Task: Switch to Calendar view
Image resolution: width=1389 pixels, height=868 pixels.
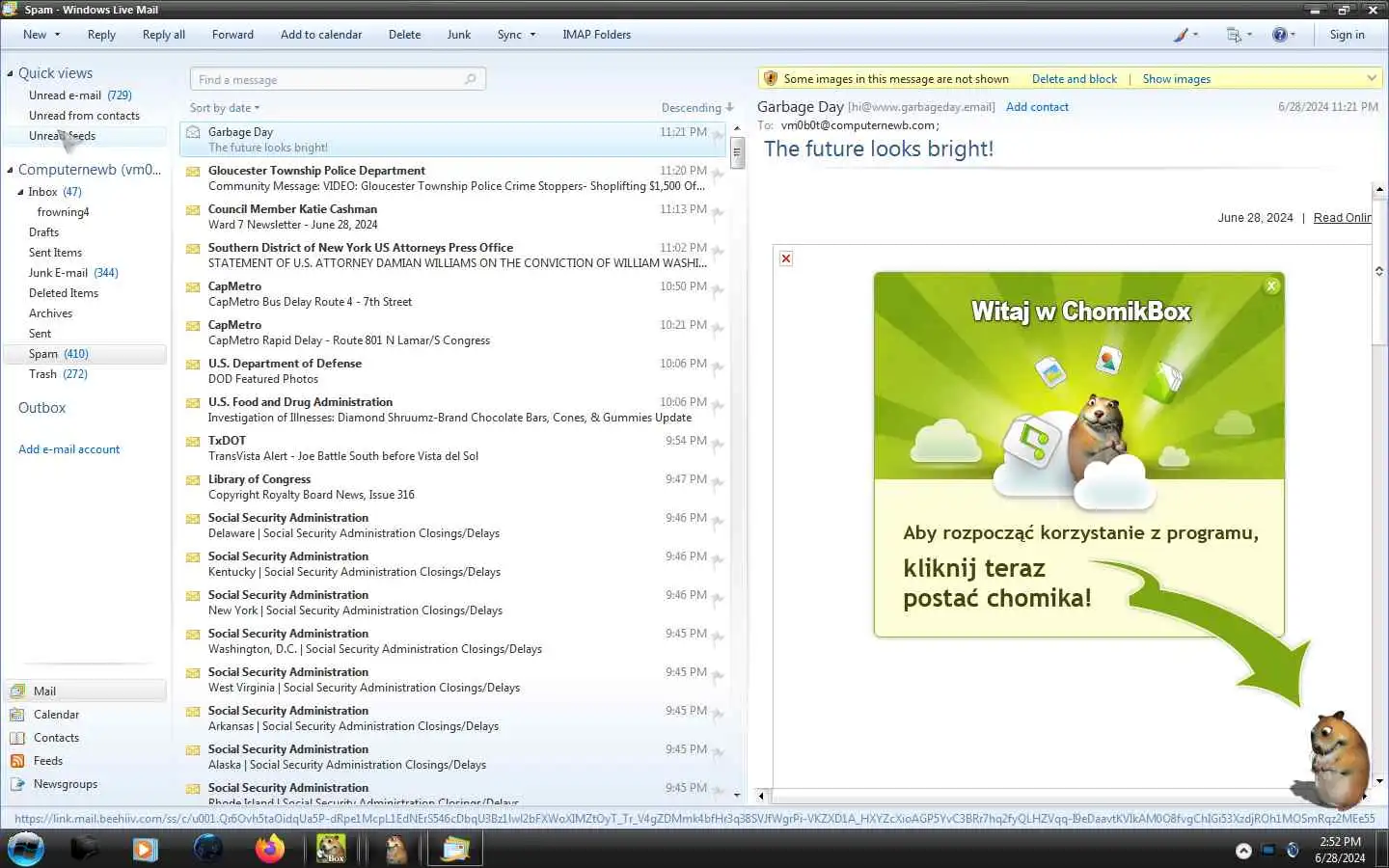Action: tap(85, 715)
